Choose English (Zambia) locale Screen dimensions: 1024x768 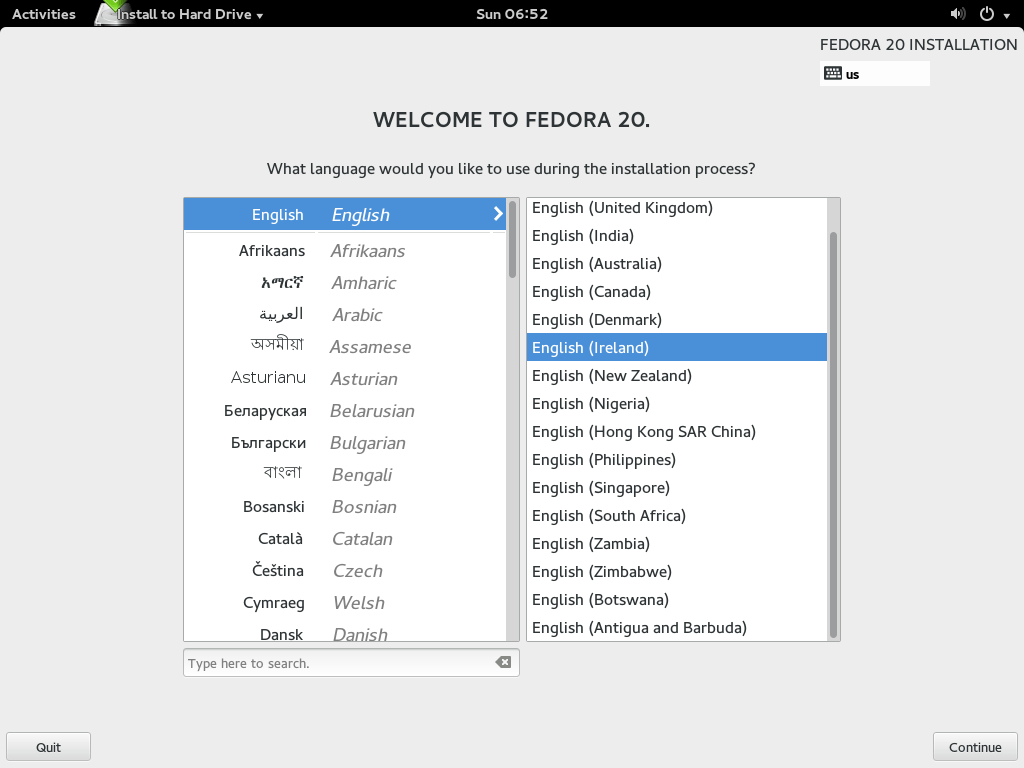click(x=677, y=544)
